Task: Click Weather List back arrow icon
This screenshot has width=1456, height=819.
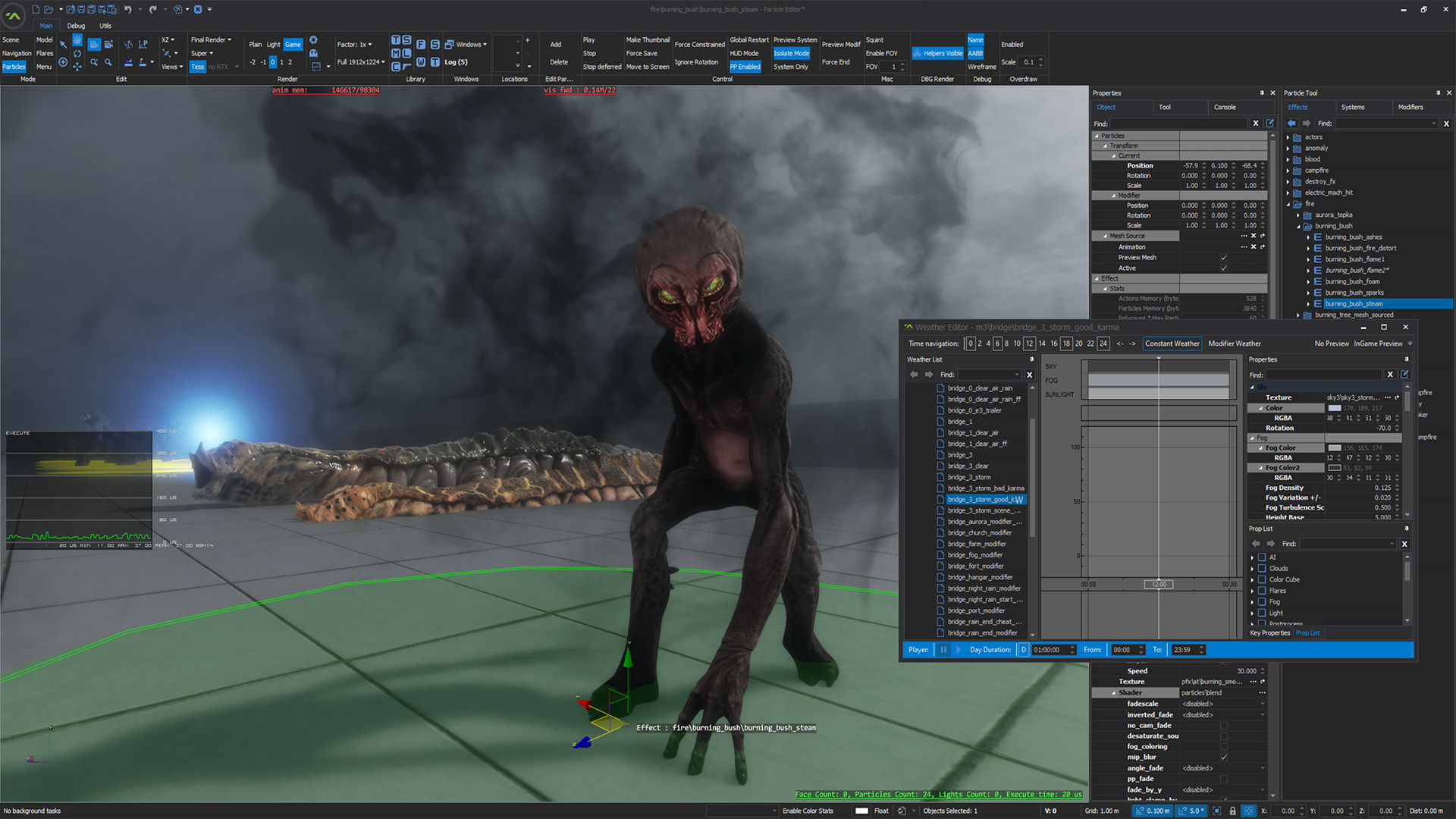Action: pos(914,375)
